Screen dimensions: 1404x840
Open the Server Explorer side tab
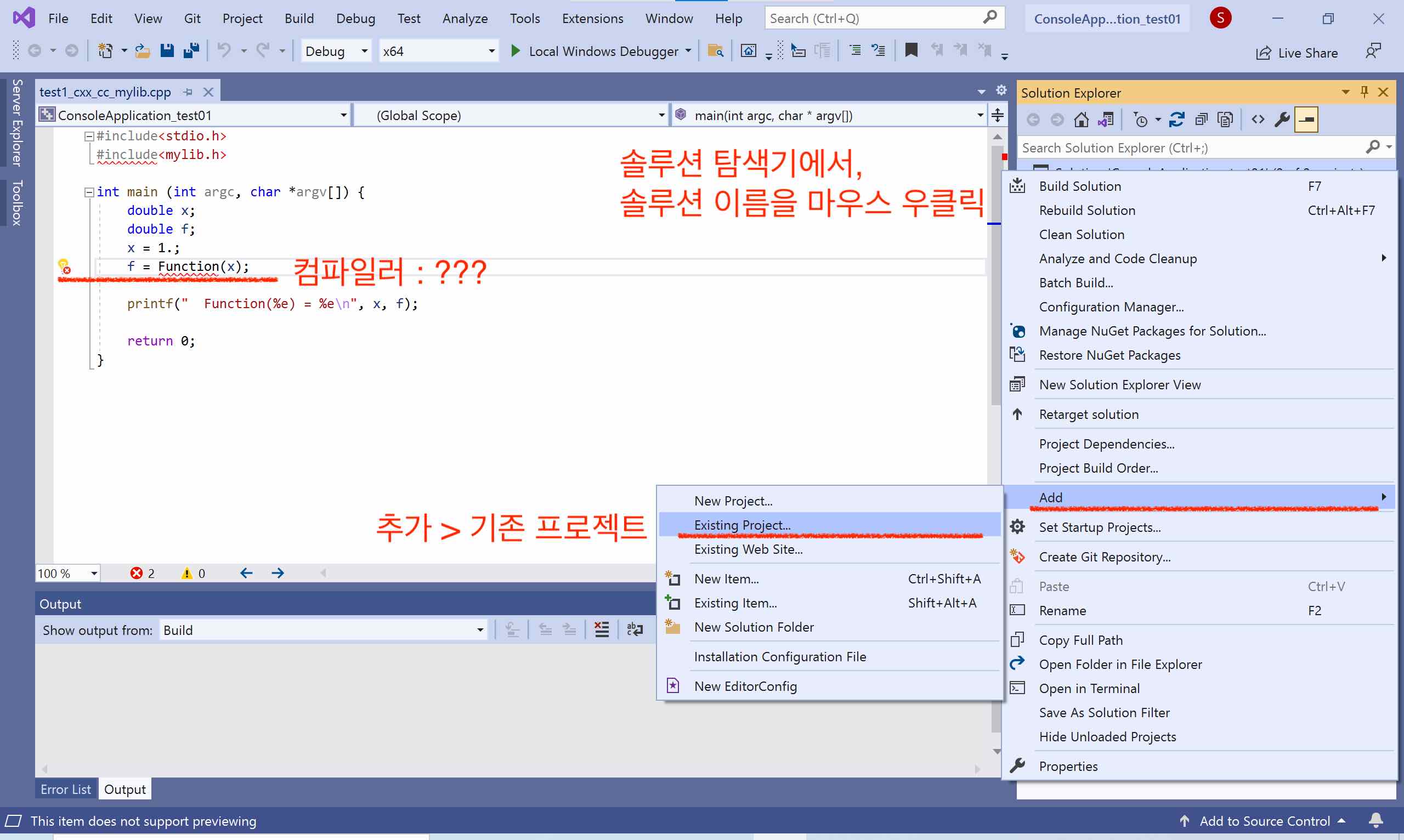click(x=17, y=122)
